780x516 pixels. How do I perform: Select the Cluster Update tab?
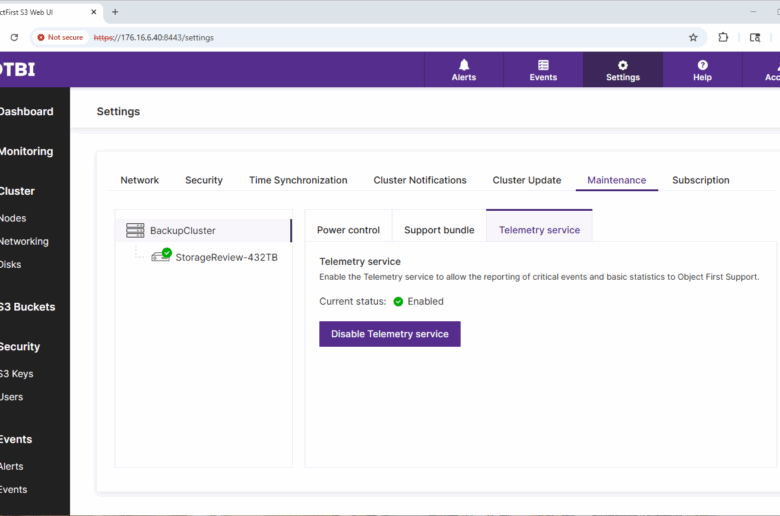[526, 180]
